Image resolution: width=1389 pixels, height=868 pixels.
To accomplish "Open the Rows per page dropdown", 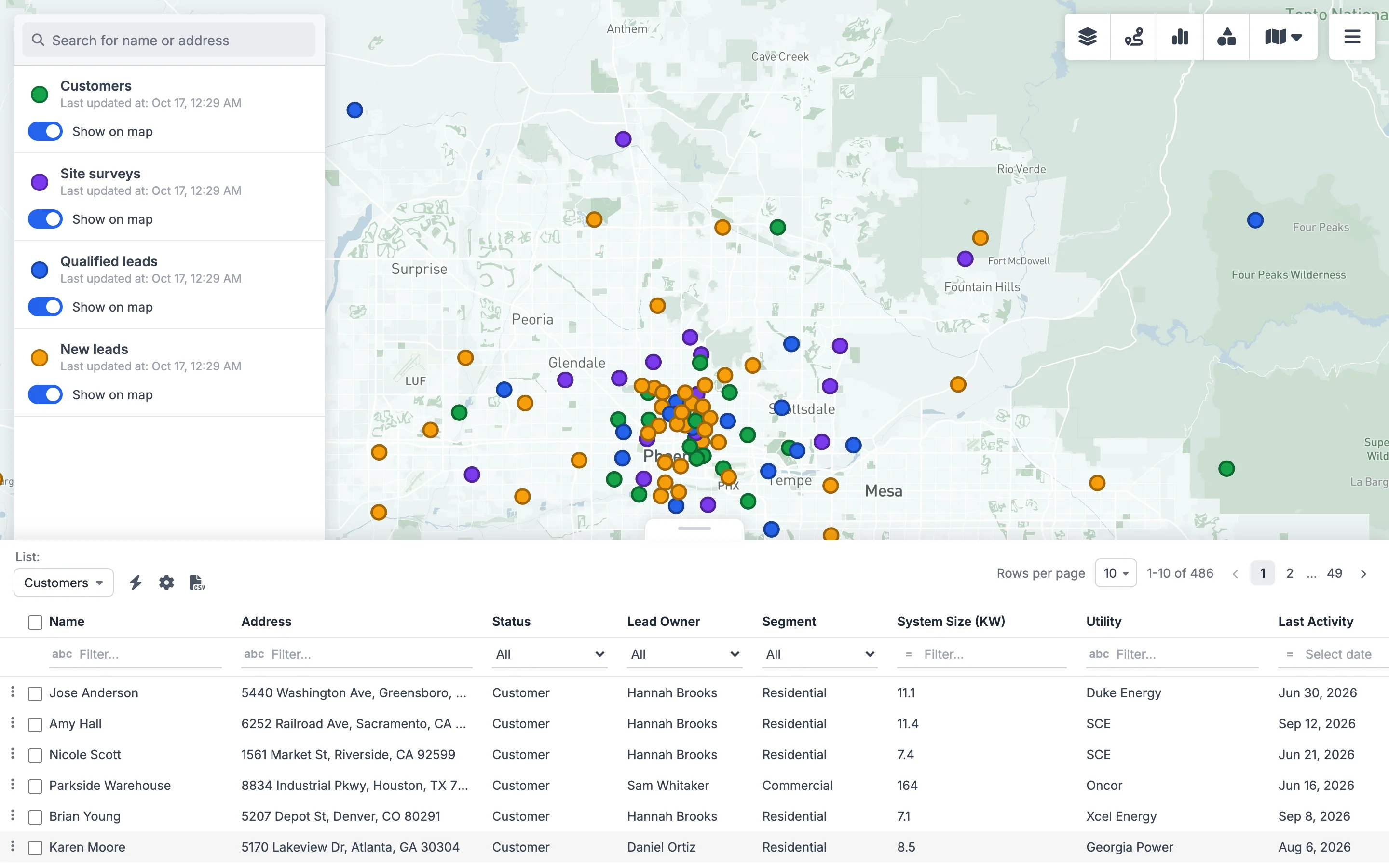I will pos(1115,573).
